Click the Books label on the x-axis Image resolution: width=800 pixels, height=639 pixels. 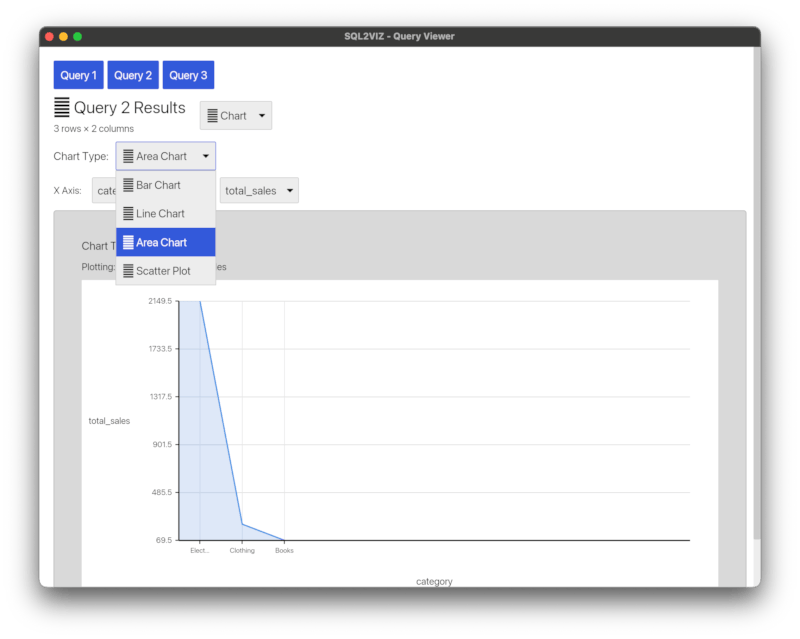click(x=284, y=550)
